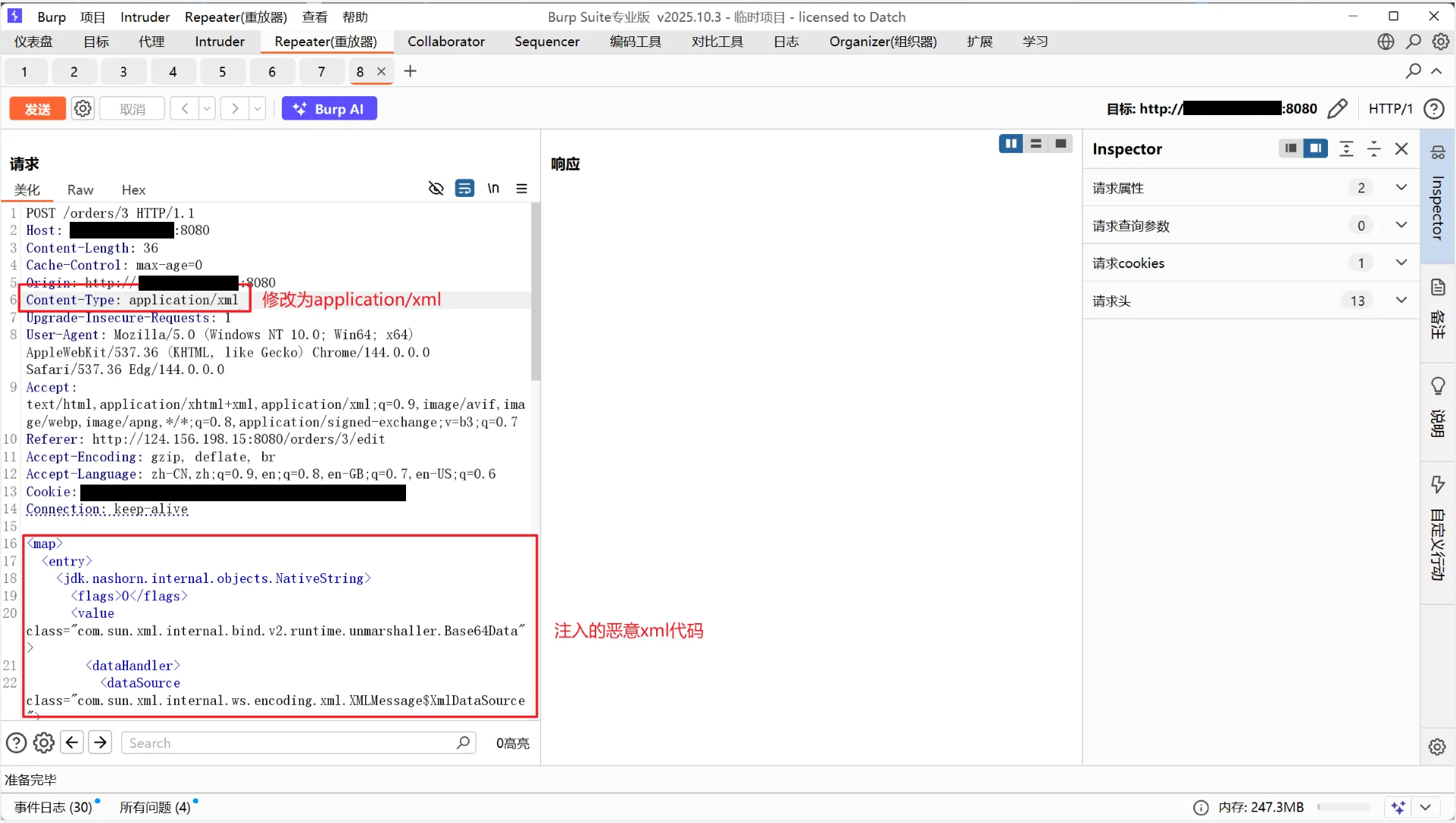
Task: Click the memory usage bar
Action: [1344, 808]
